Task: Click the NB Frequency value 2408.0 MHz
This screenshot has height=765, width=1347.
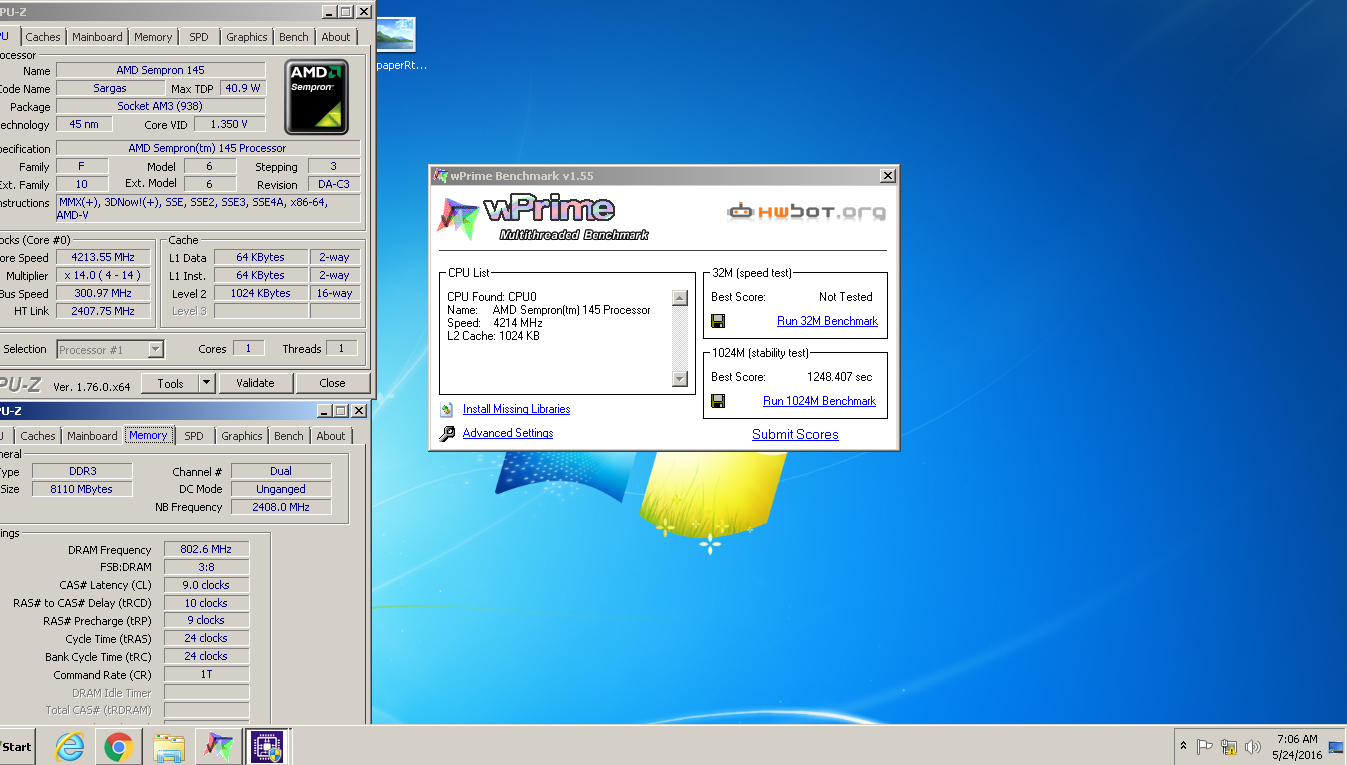Action: 280,507
